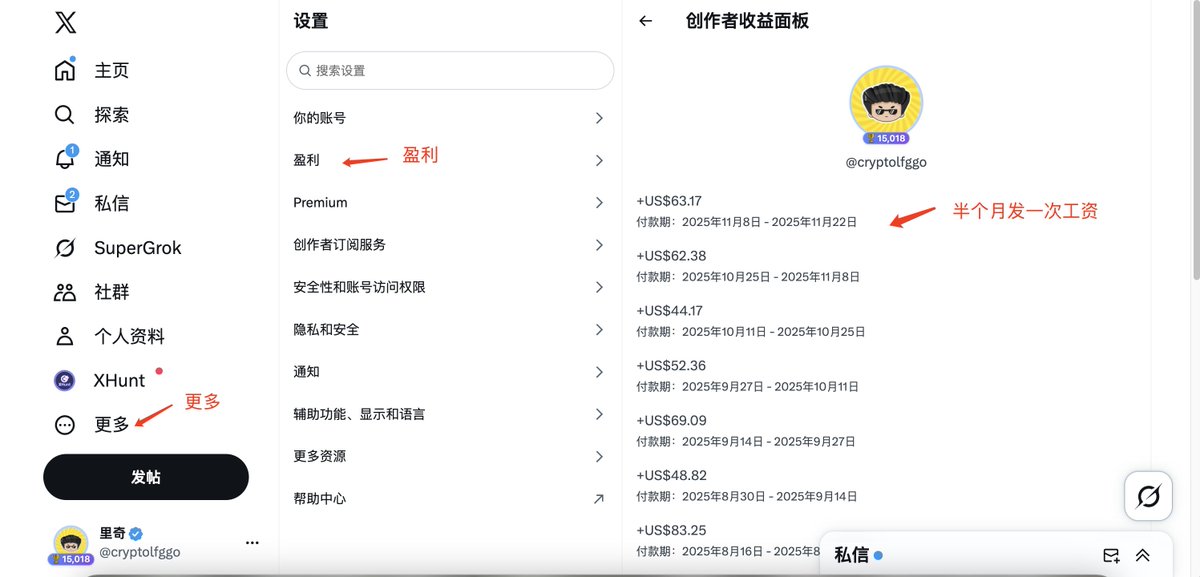Open the 通知 bell icon
The width and height of the screenshot is (1200, 577).
click(65, 158)
